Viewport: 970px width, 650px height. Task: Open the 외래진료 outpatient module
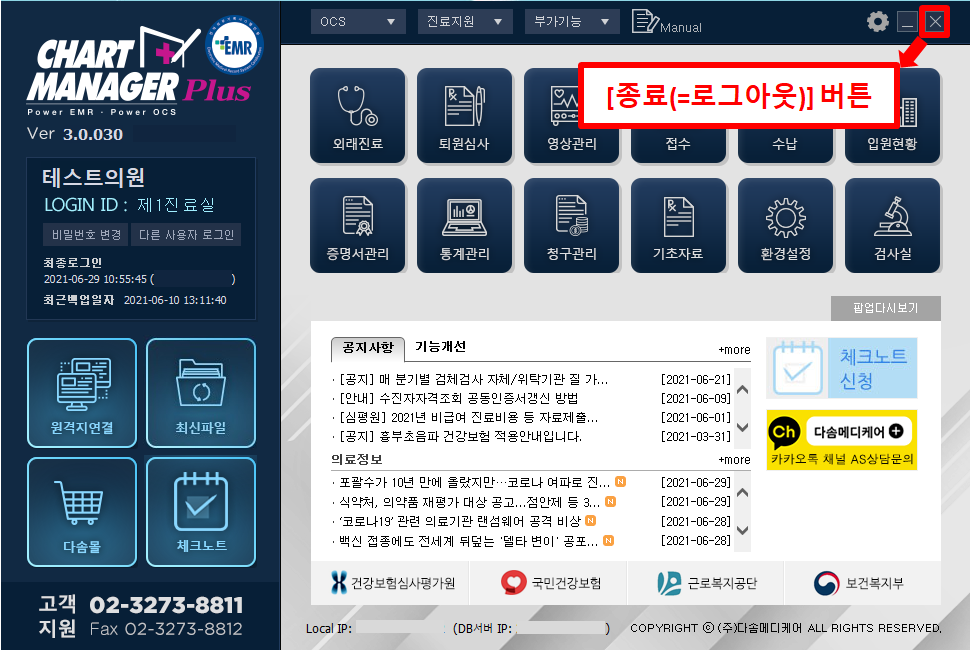click(x=358, y=114)
